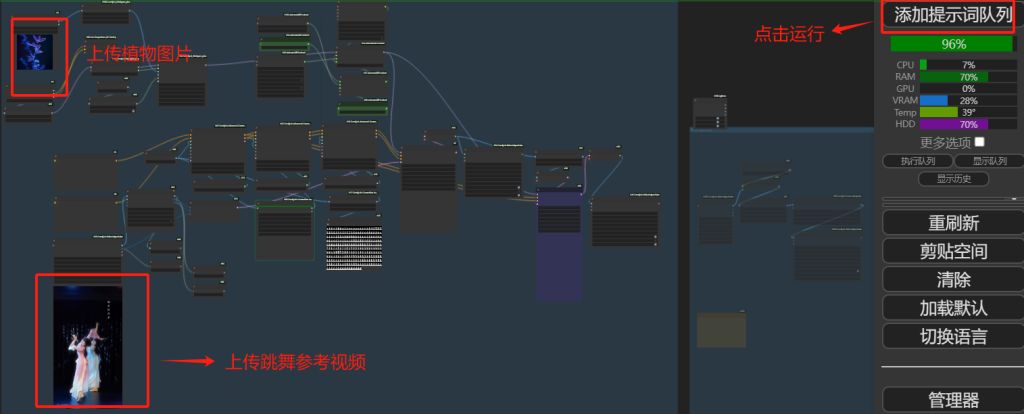This screenshot has width=1024, height=414.
Task: Open the 显示队列 queue view
Action: [989, 161]
